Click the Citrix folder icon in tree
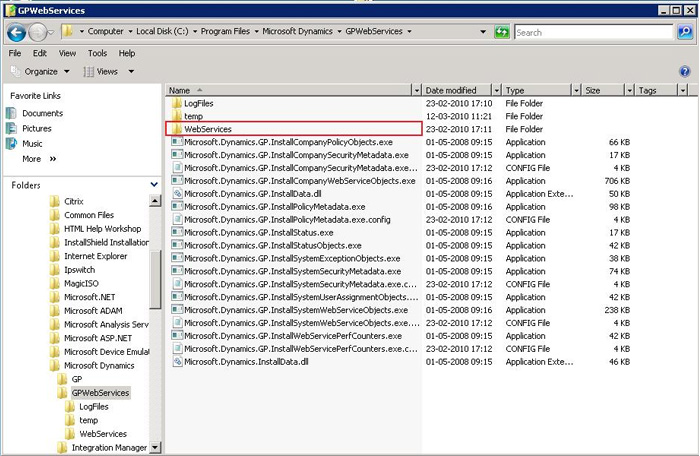The image size is (700, 456). [x=55, y=201]
